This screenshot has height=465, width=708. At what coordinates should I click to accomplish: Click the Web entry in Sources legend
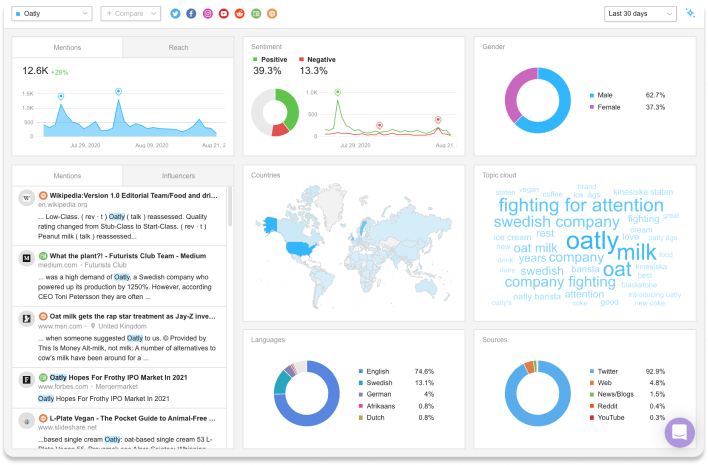coord(627,382)
